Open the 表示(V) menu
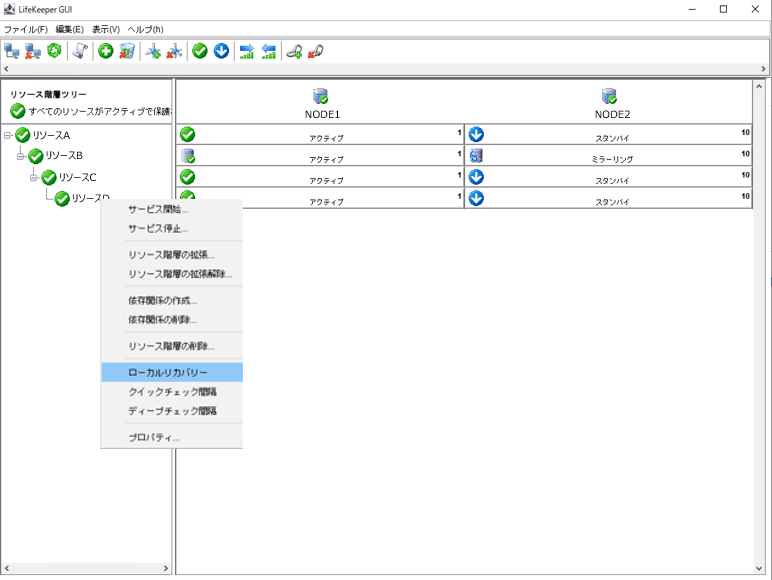The width and height of the screenshot is (772, 580). coord(106,30)
